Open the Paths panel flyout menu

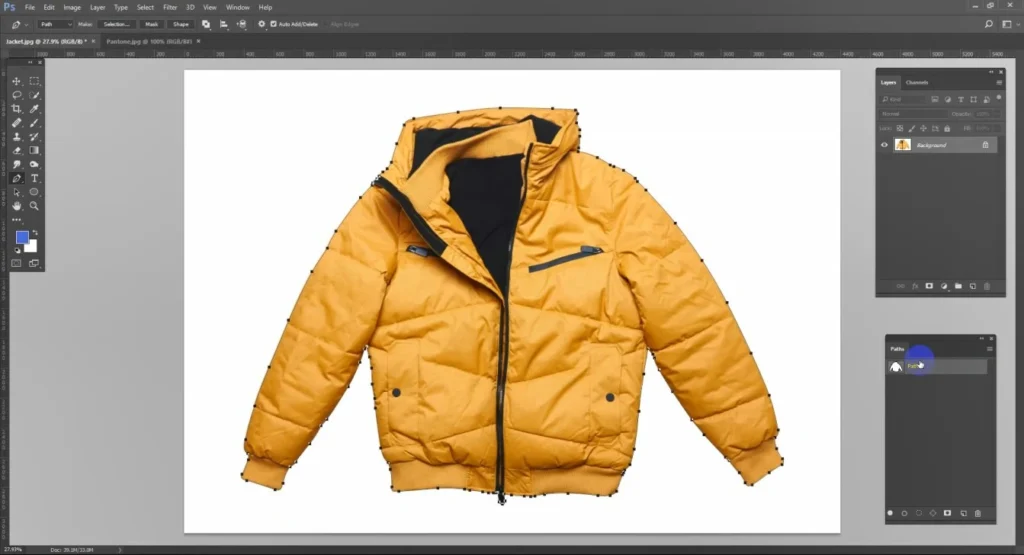coord(989,349)
